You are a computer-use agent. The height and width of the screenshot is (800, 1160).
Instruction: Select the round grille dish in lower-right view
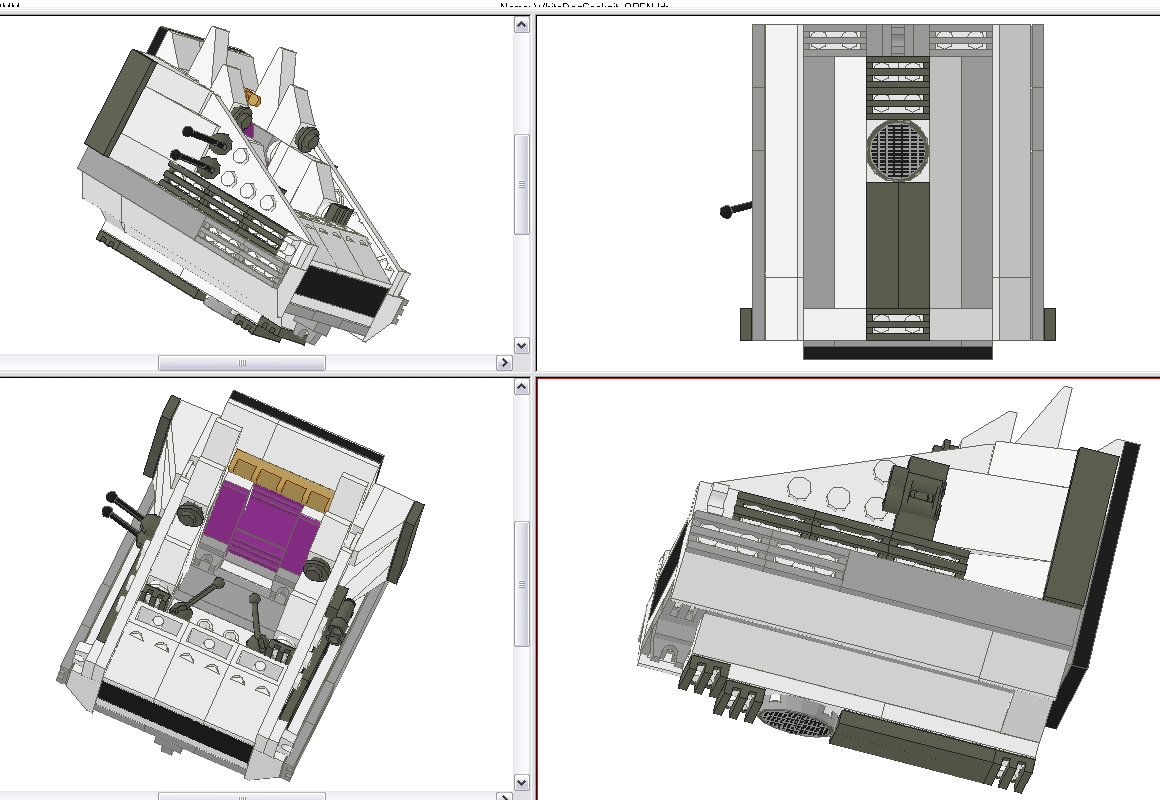(797, 721)
